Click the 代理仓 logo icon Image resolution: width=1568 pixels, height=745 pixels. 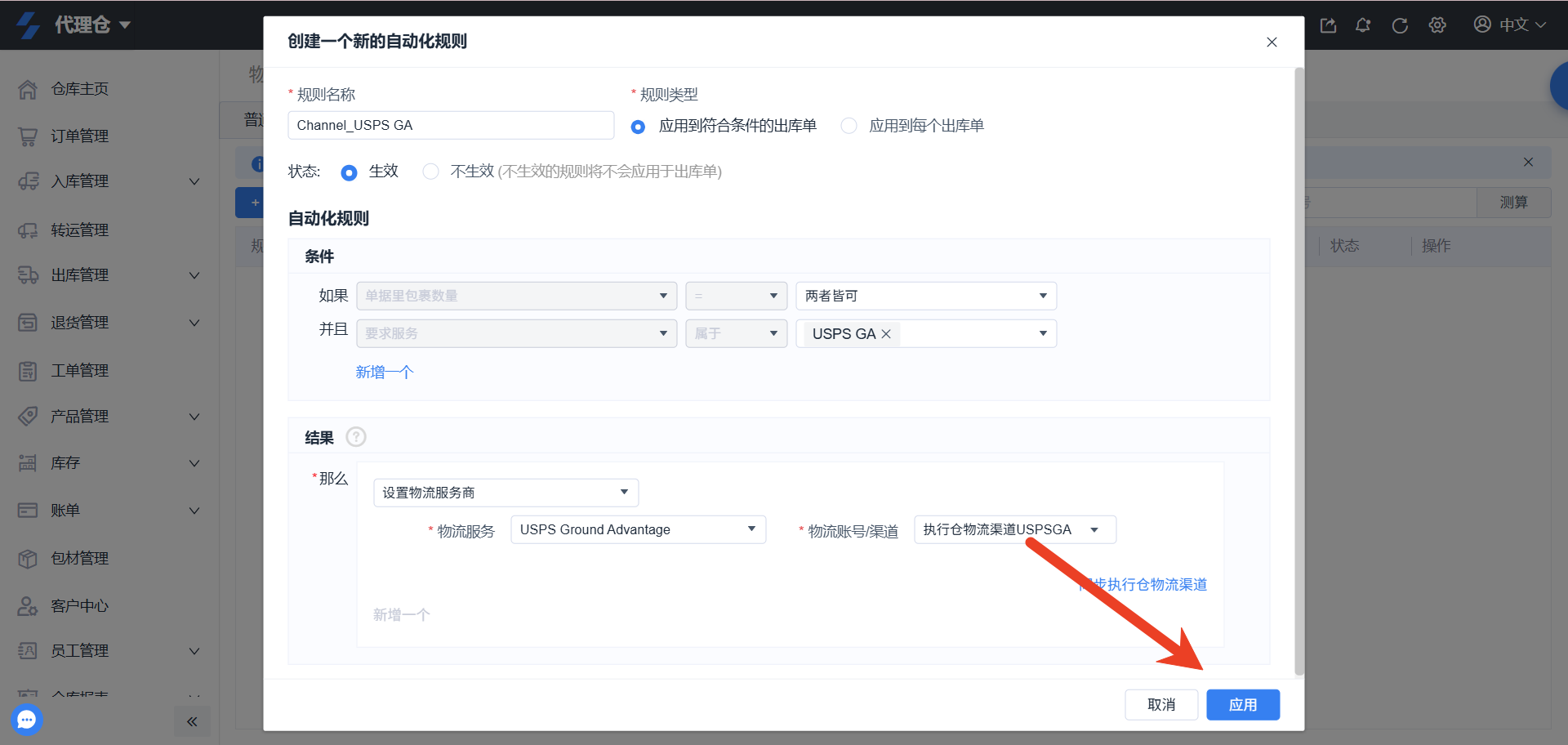29,25
